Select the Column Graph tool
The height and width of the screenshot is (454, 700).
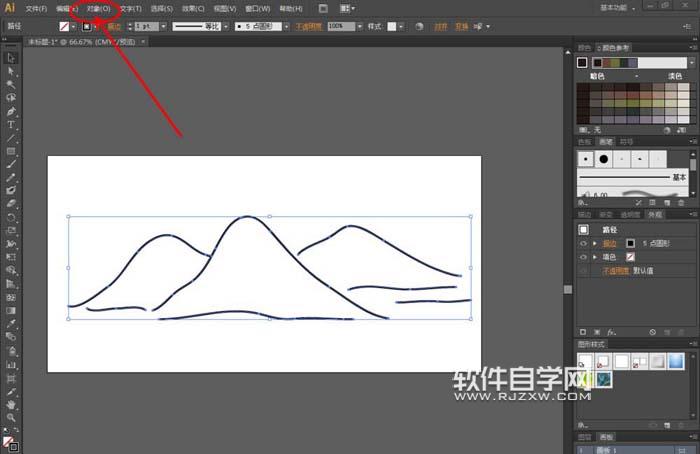11,365
